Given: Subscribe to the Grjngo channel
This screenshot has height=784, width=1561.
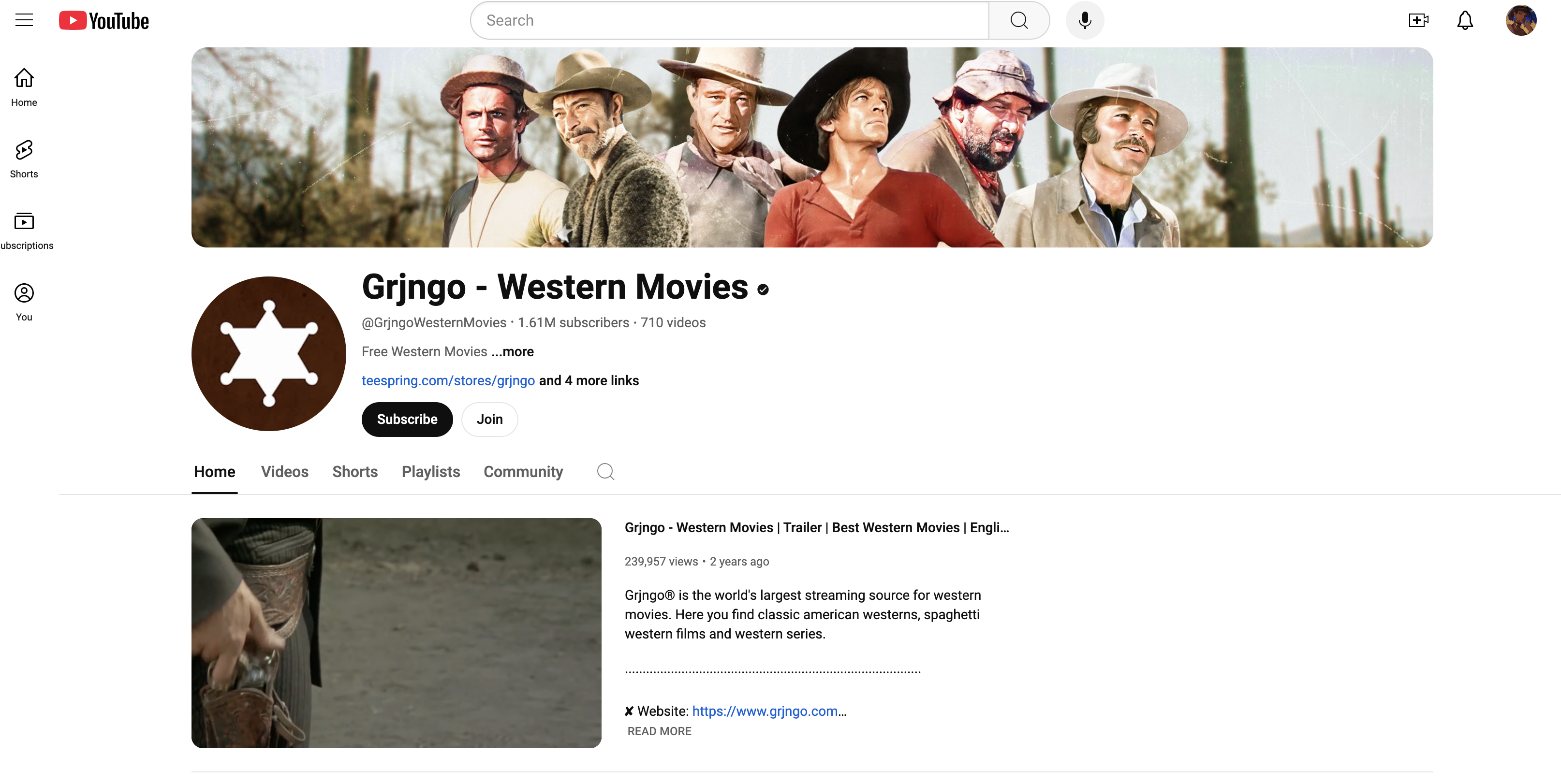Looking at the screenshot, I should tap(407, 419).
